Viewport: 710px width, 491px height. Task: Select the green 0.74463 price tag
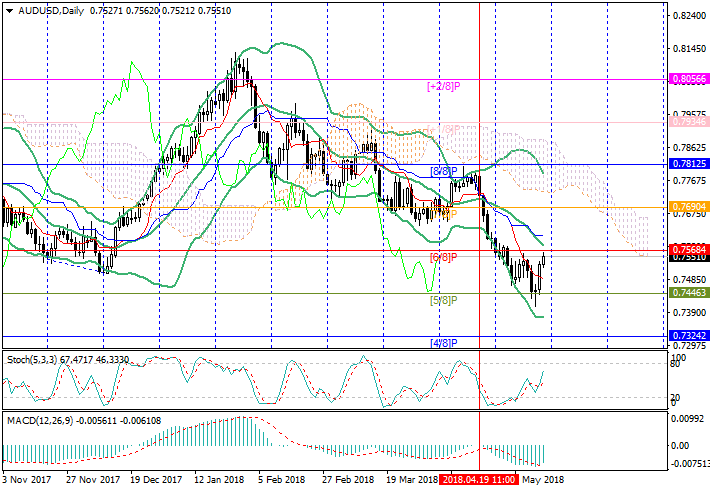(689, 293)
